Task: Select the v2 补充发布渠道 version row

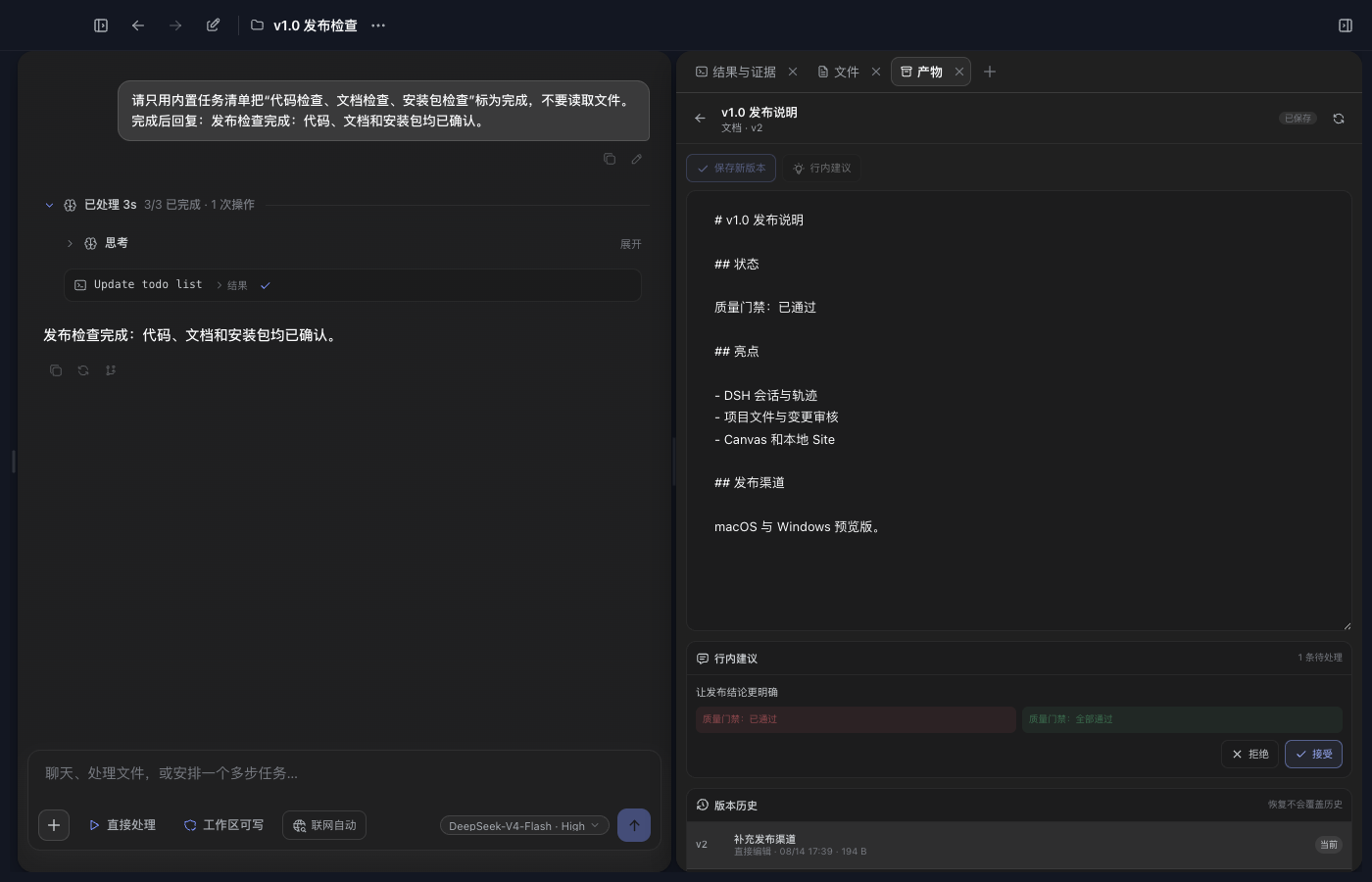Action: (x=1019, y=845)
